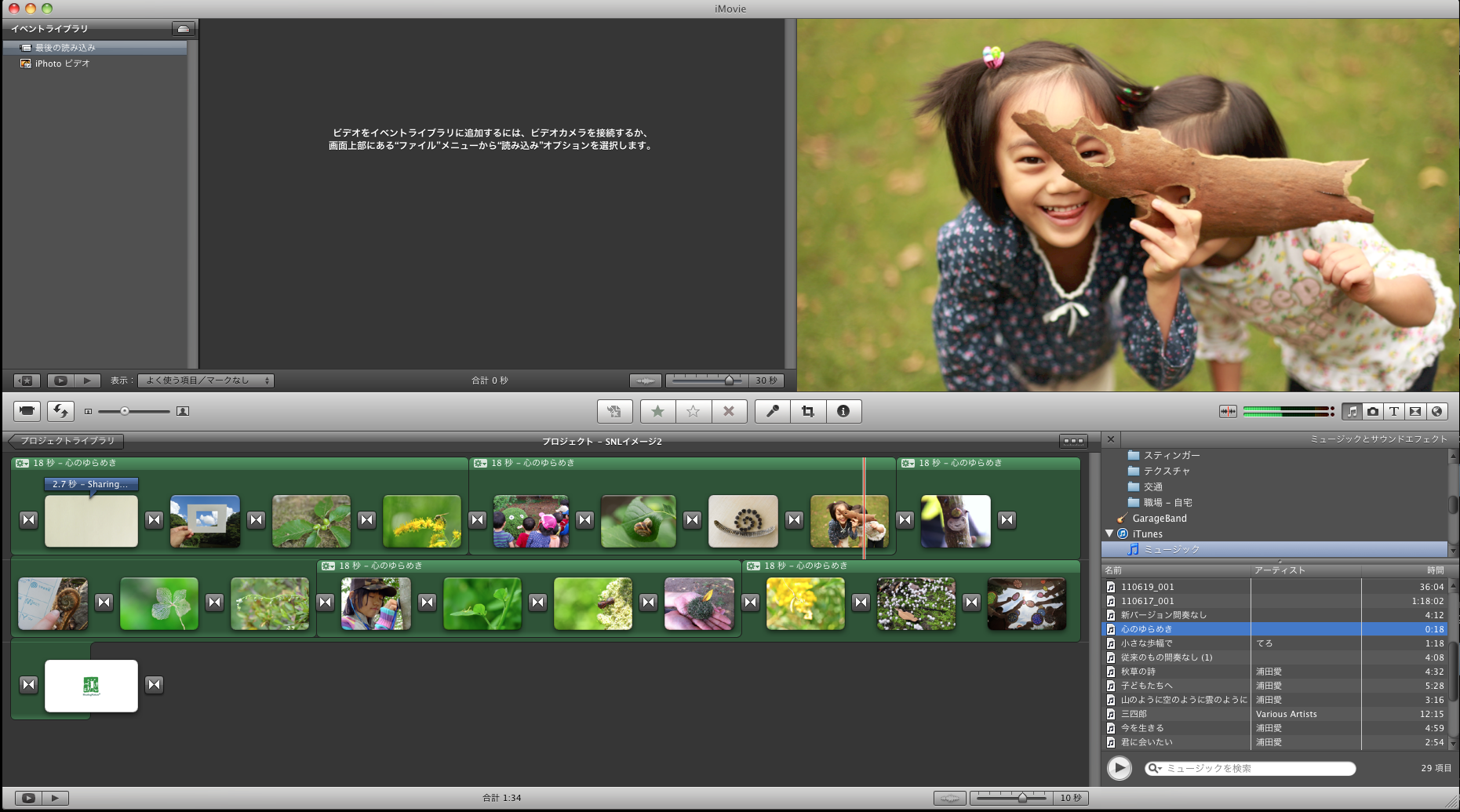Select the spiral shell clip thumbnail
The height and width of the screenshot is (812, 1460).
tap(743, 521)
